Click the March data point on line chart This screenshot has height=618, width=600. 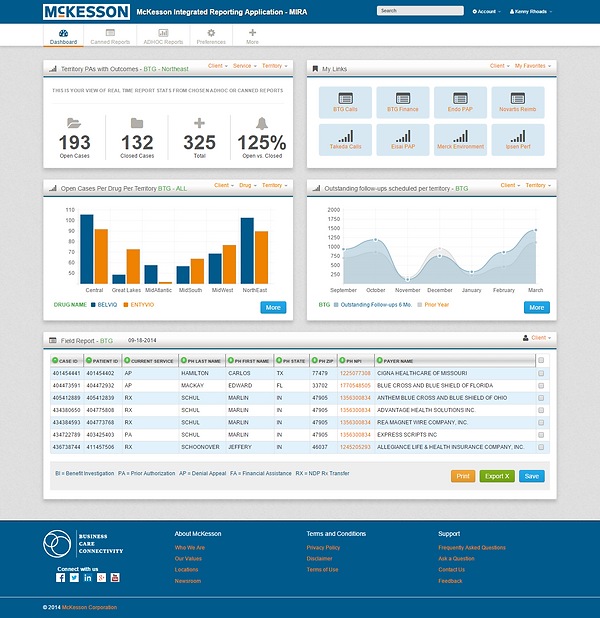[535, 230]
